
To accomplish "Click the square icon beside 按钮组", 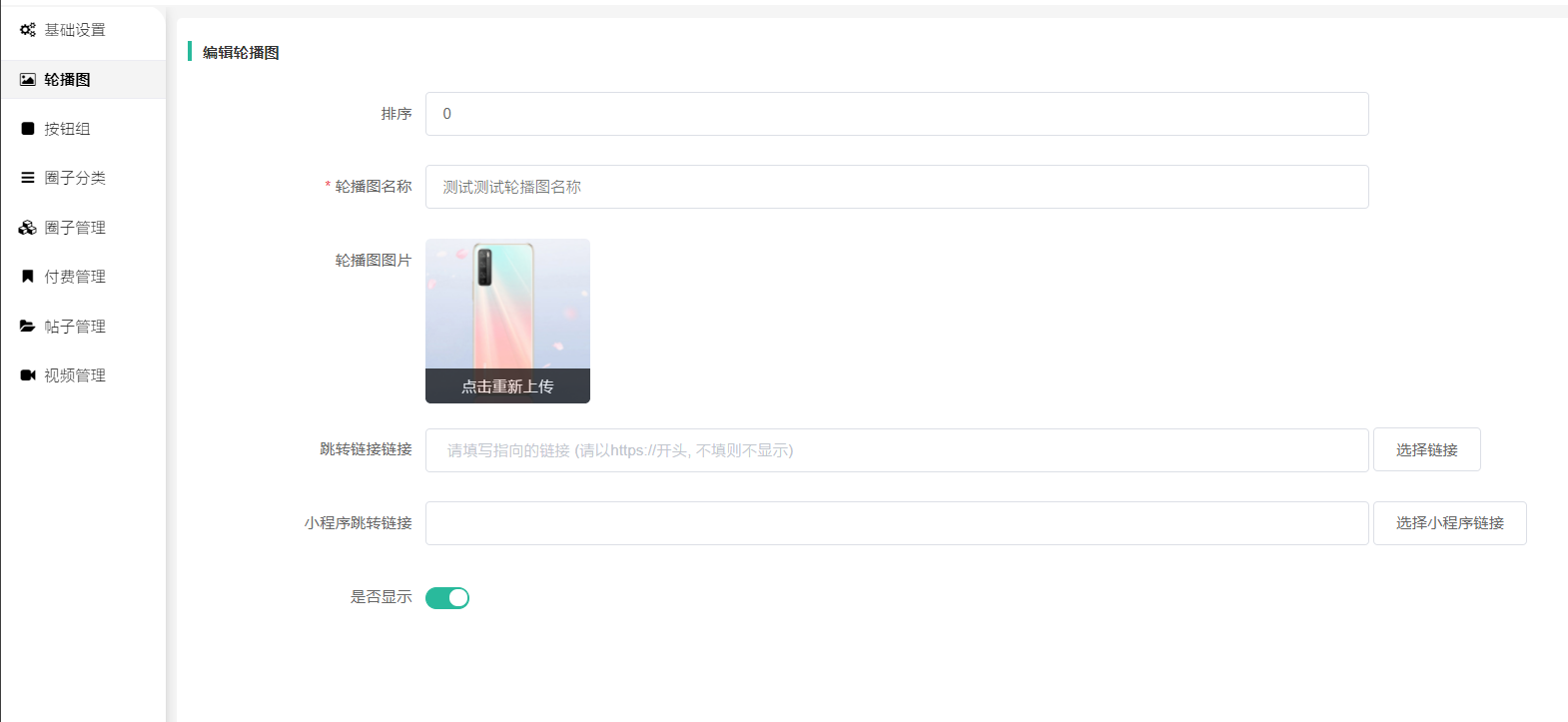I will (28, 129).
